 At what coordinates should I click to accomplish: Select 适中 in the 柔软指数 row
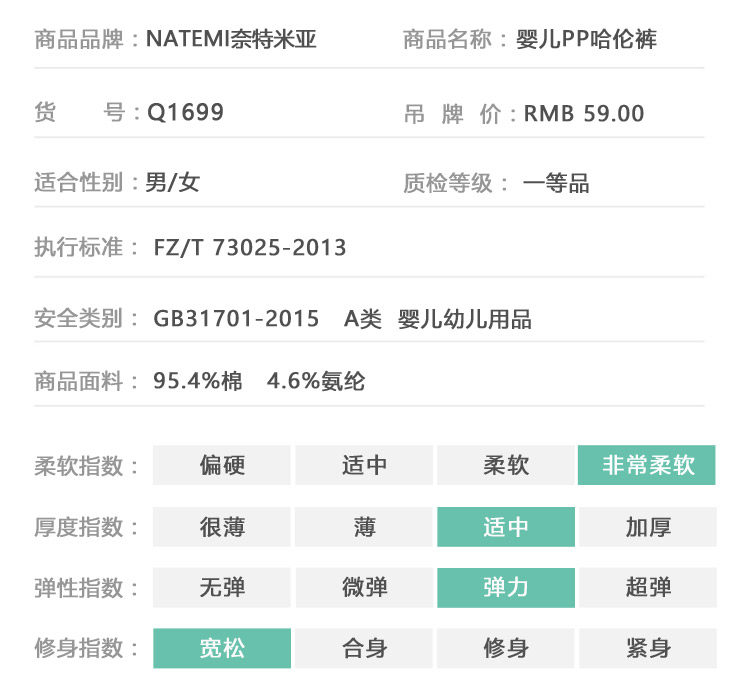click(364, 465)
